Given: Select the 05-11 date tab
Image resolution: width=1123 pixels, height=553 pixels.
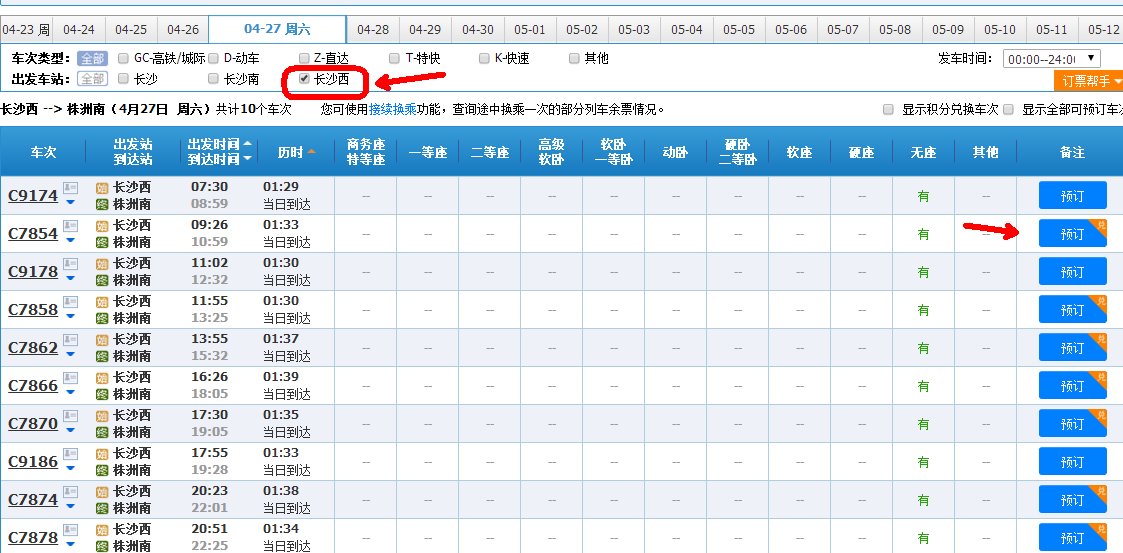Looking at the screenshot, I should 1052,30.
